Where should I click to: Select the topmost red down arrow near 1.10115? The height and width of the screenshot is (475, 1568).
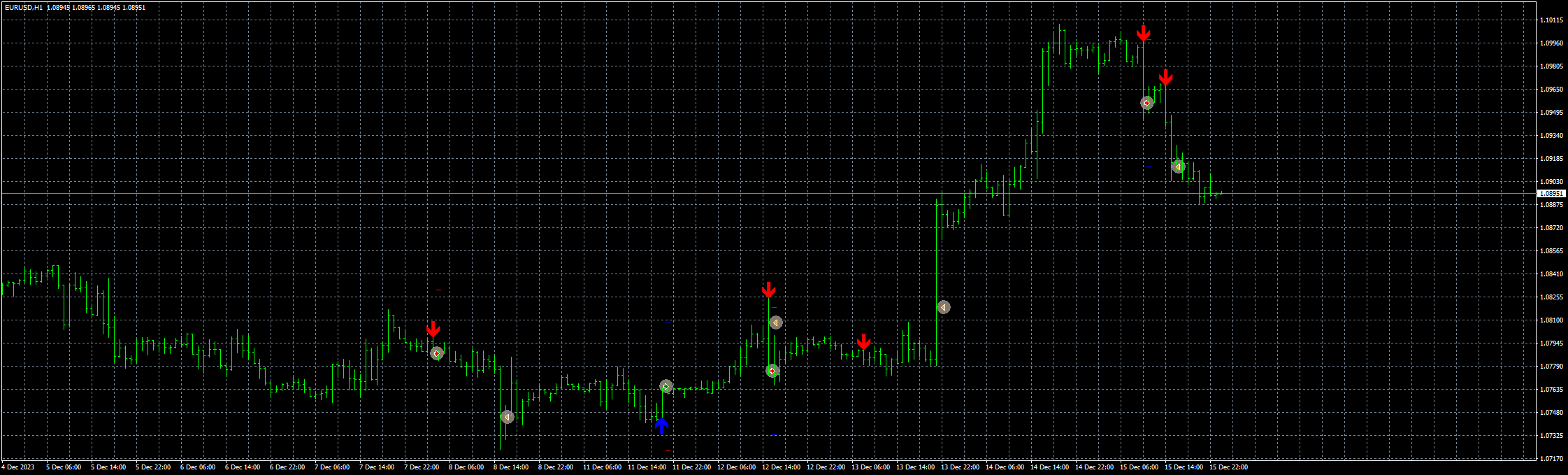click(1143, 33)
